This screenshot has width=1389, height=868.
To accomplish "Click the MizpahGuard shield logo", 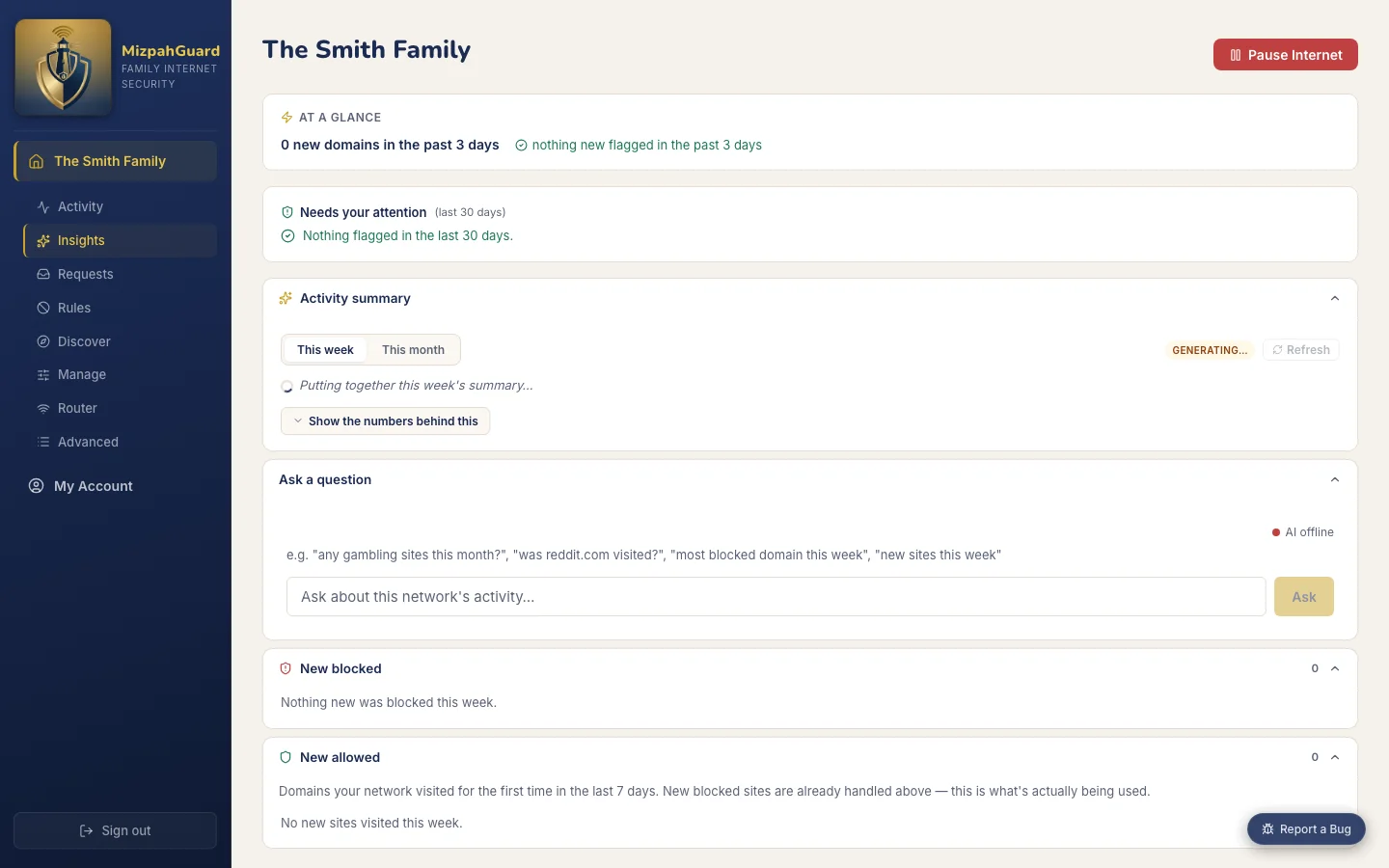I will [63, 68].
